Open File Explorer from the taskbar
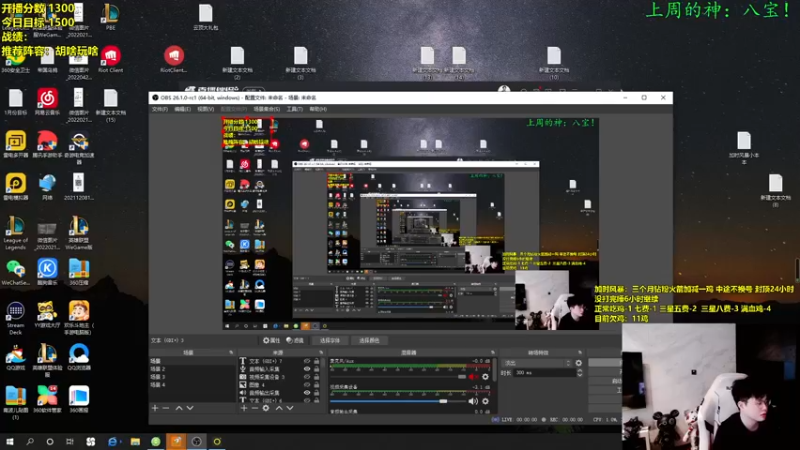This screenshot has height=450, width=800. click(135, 441)
